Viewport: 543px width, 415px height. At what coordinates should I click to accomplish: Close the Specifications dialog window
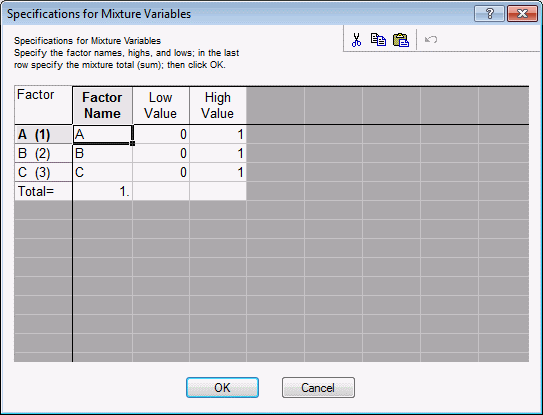(x=522, y=14)
